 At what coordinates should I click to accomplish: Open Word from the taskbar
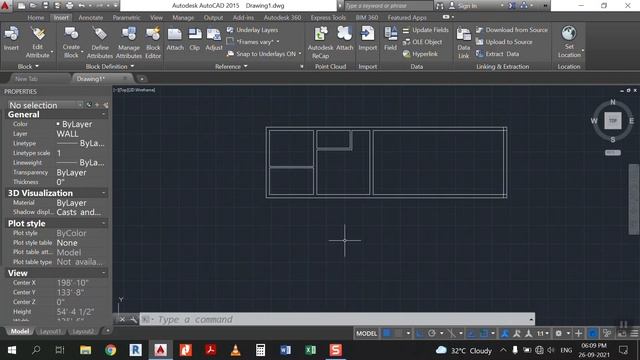tap(285, 350)
